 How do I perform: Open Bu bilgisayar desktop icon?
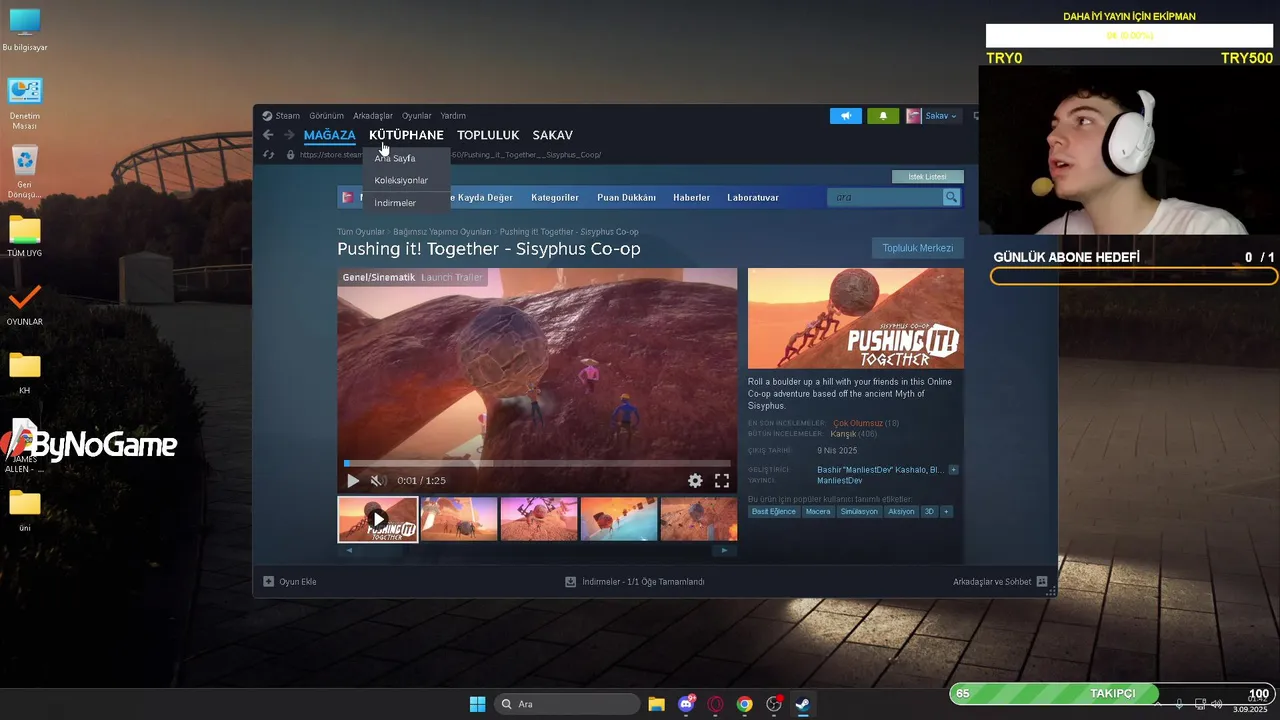(25, 30)
